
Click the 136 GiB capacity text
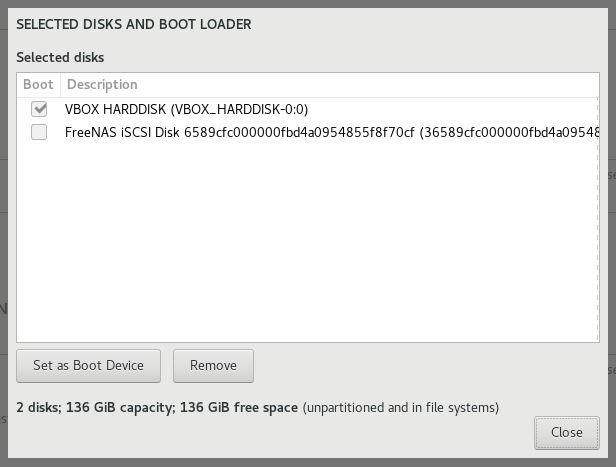[127, 407]
